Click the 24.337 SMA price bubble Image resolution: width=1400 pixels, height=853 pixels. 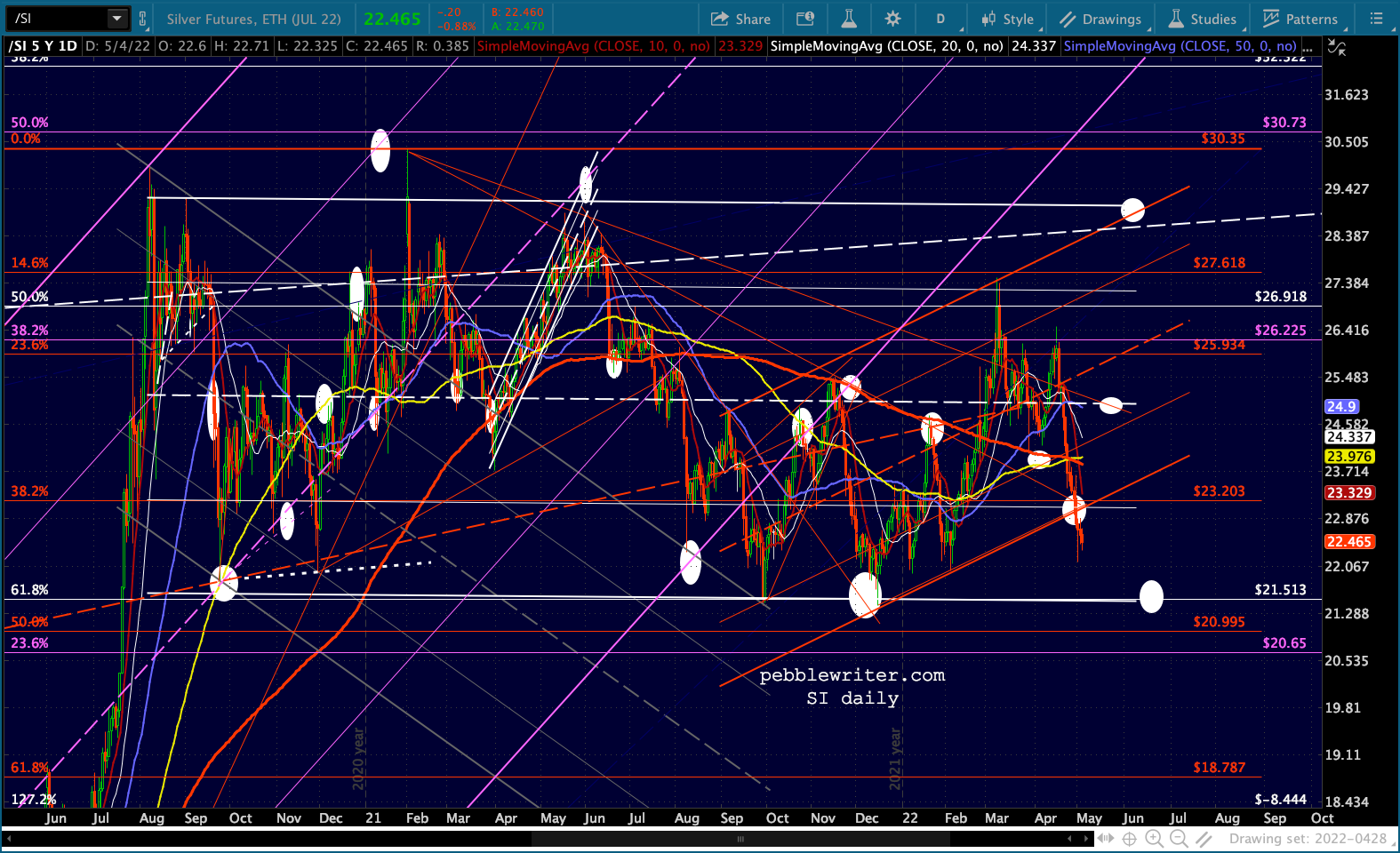[x=1349, y=436]
